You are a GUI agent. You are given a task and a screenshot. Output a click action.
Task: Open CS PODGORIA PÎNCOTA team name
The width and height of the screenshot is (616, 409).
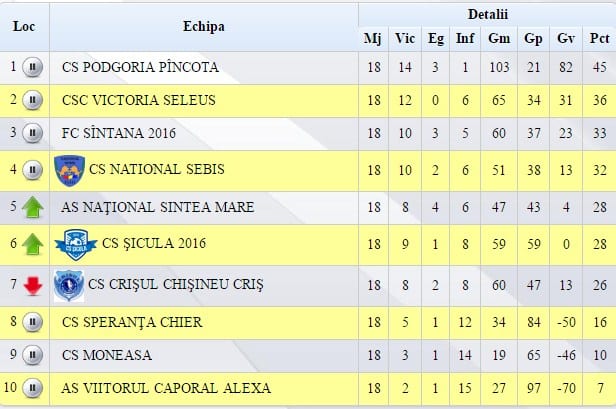point(140,67)
